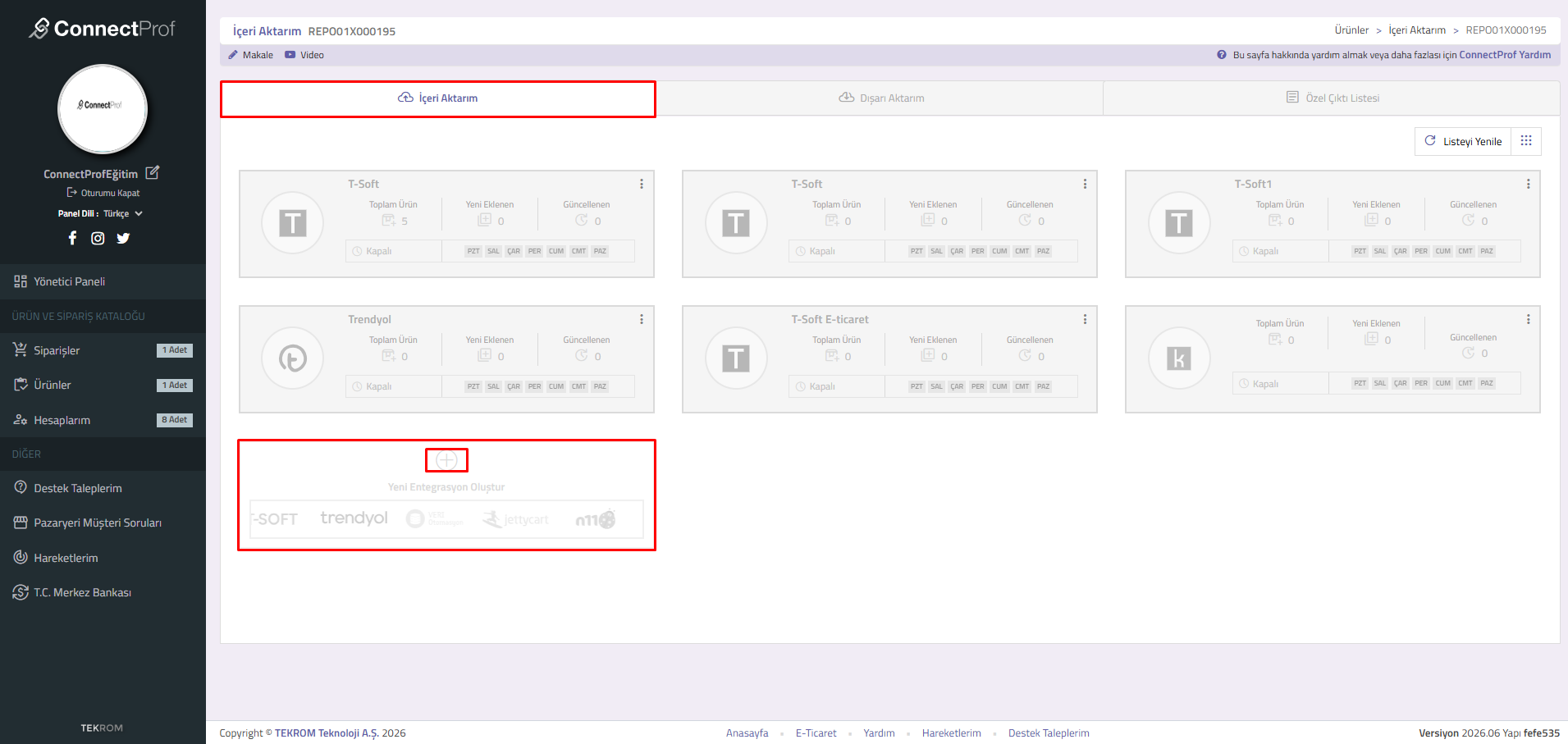This screenshot has width=1568, height=744.
Task: Open the Instagram icon under the profile
Action: click(98, 238)
